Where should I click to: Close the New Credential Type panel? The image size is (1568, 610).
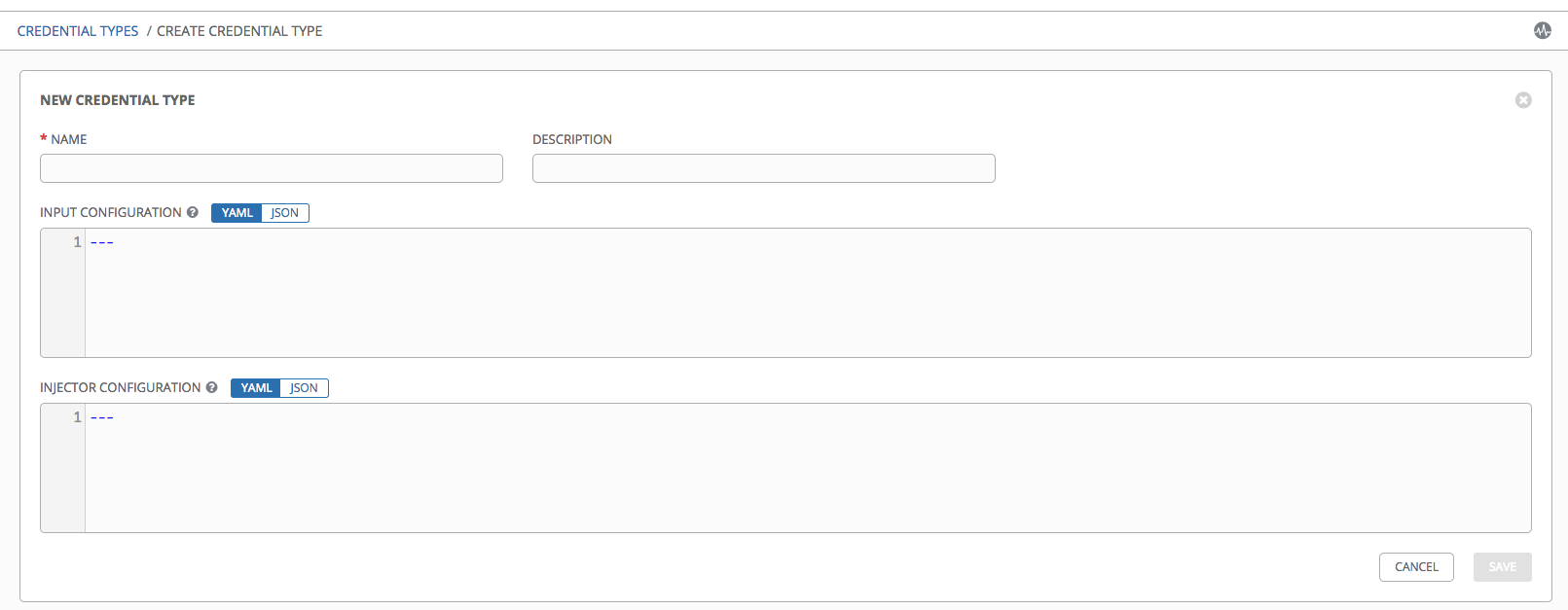(x=1523, y=100)
